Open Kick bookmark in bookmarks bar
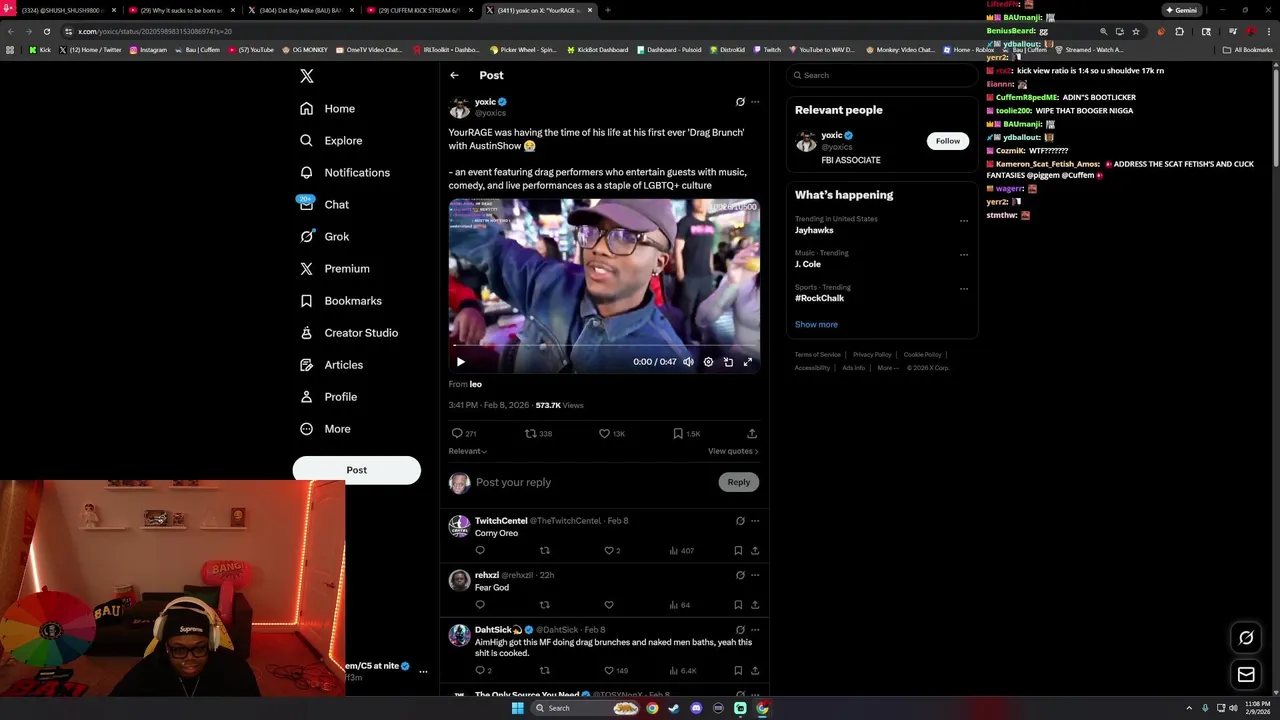Screen dimensions: 1280x720 click(x=40, y=50)
